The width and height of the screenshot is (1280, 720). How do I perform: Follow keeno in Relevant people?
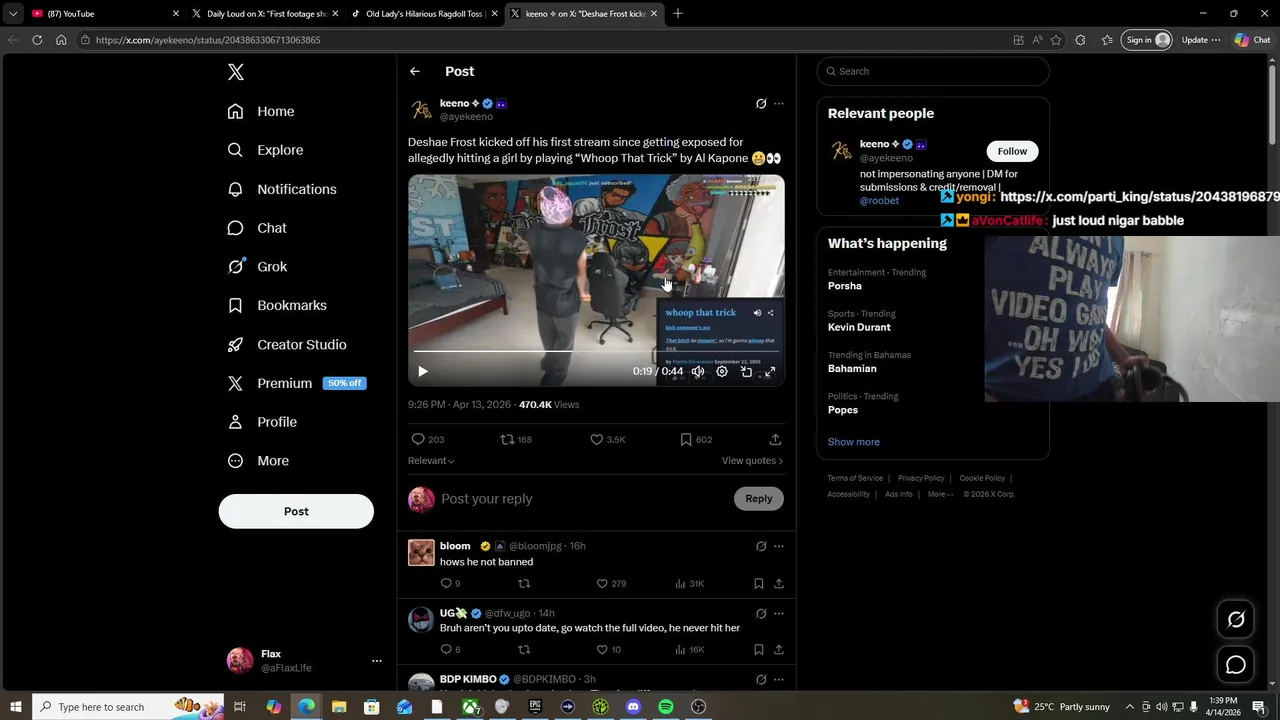[1012, 151]
